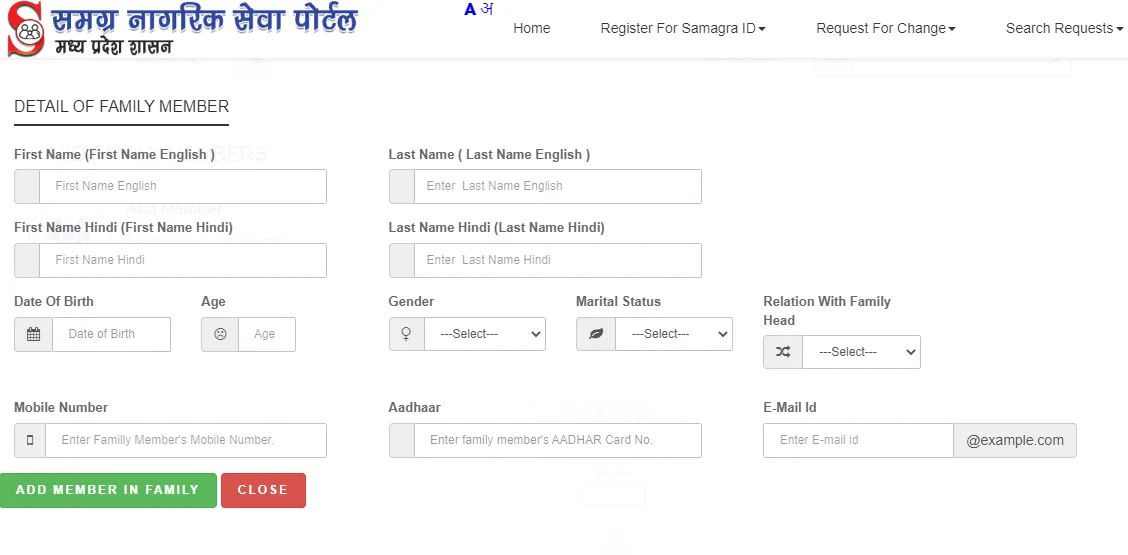Click the First Name Hindi label
This screenshot has height=555, width=1128.
(124, 227)
